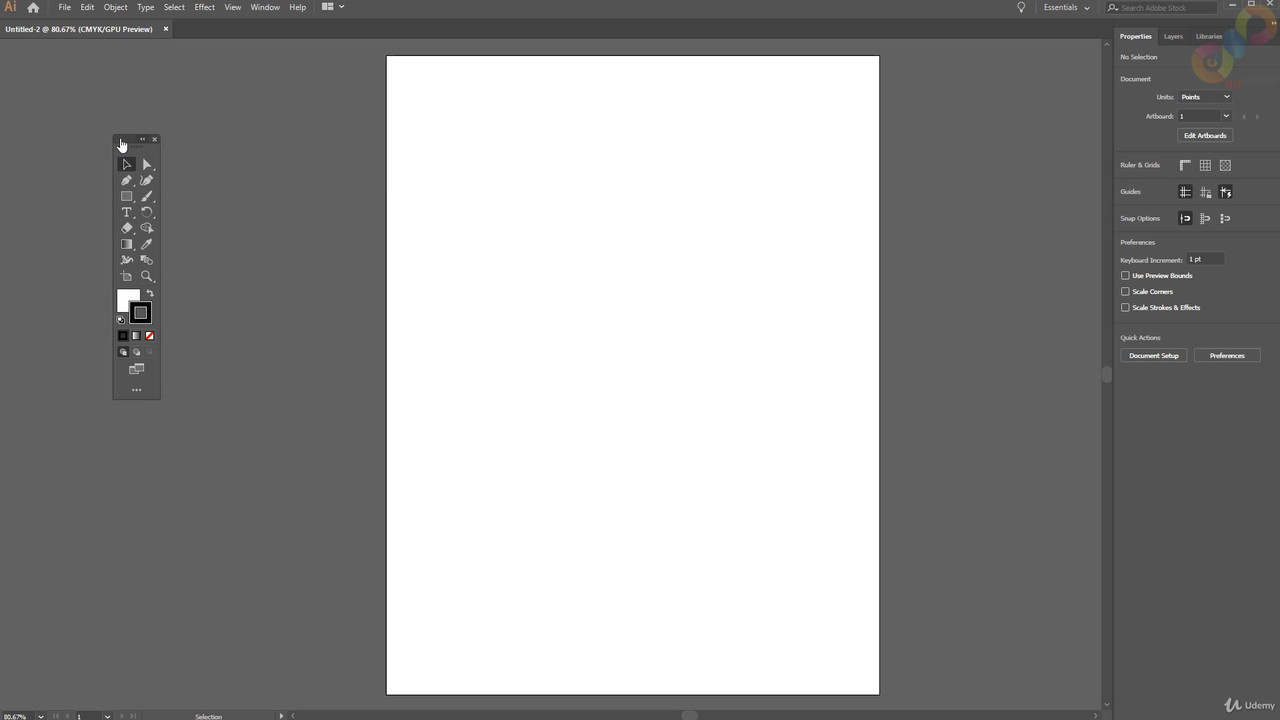Viewport: 1280px width, 720px height.
Task: Click the Preferences quick action button
Action: [1227, 355]
